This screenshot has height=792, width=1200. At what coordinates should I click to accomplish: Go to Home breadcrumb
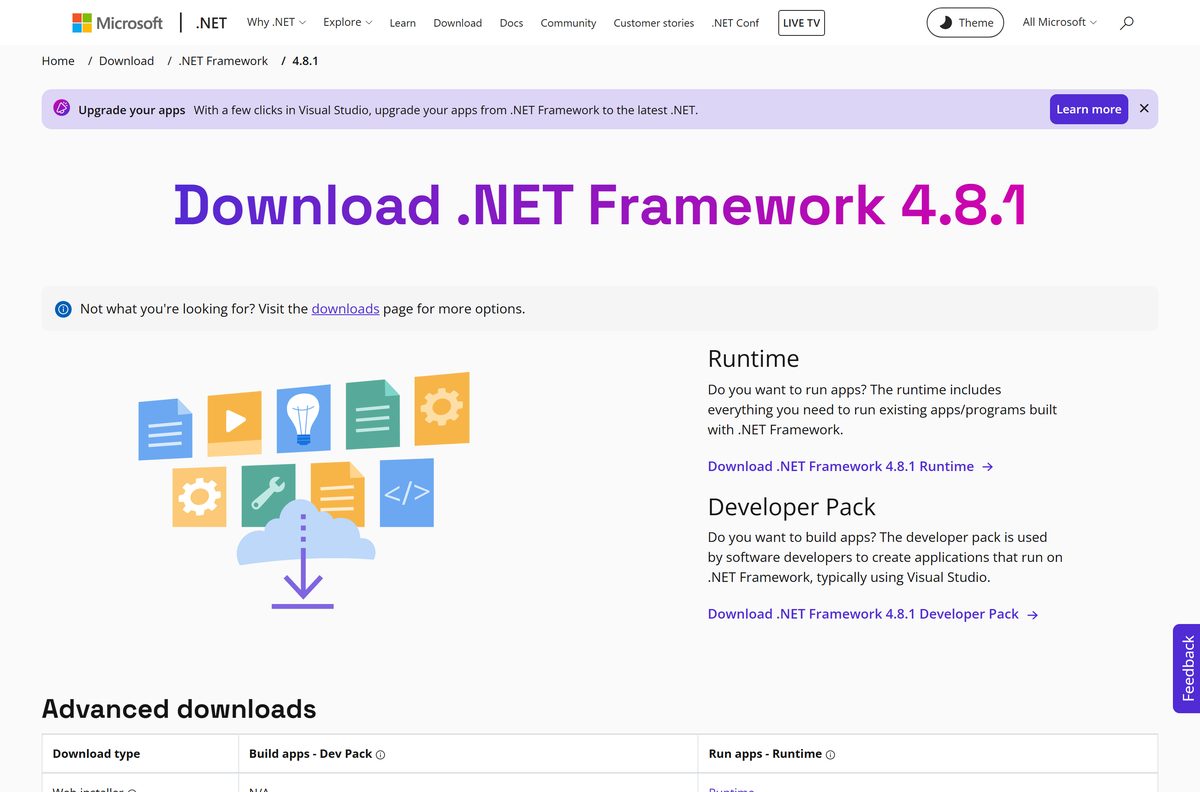(58, 61)
